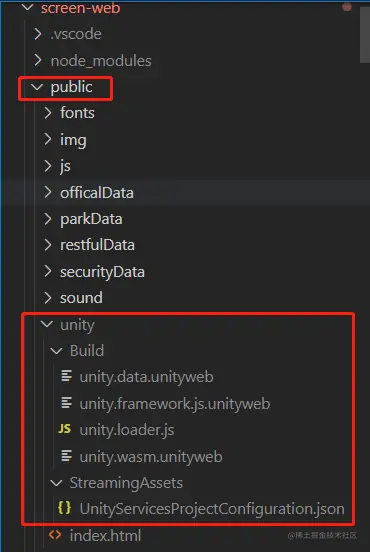Open the index.html file
This screenshot has height=552, width=370.
pos(105,535)
